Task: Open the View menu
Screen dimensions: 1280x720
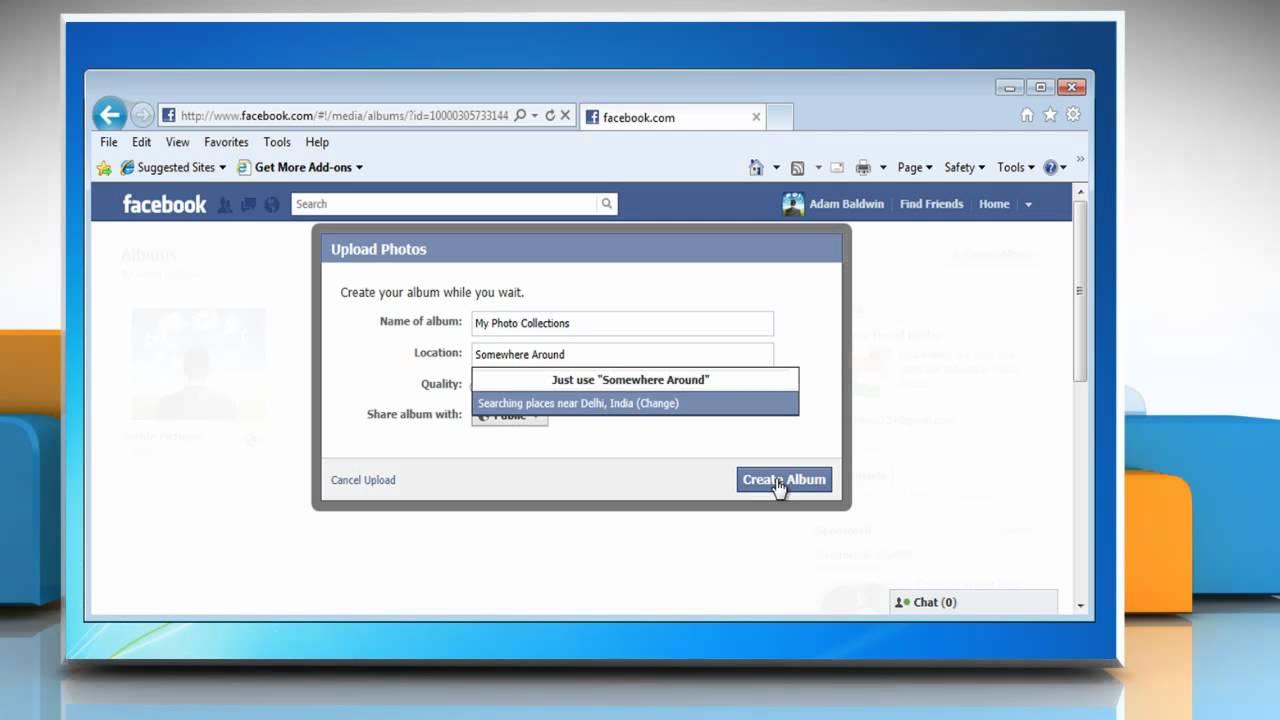Action: tap(177, 143)
